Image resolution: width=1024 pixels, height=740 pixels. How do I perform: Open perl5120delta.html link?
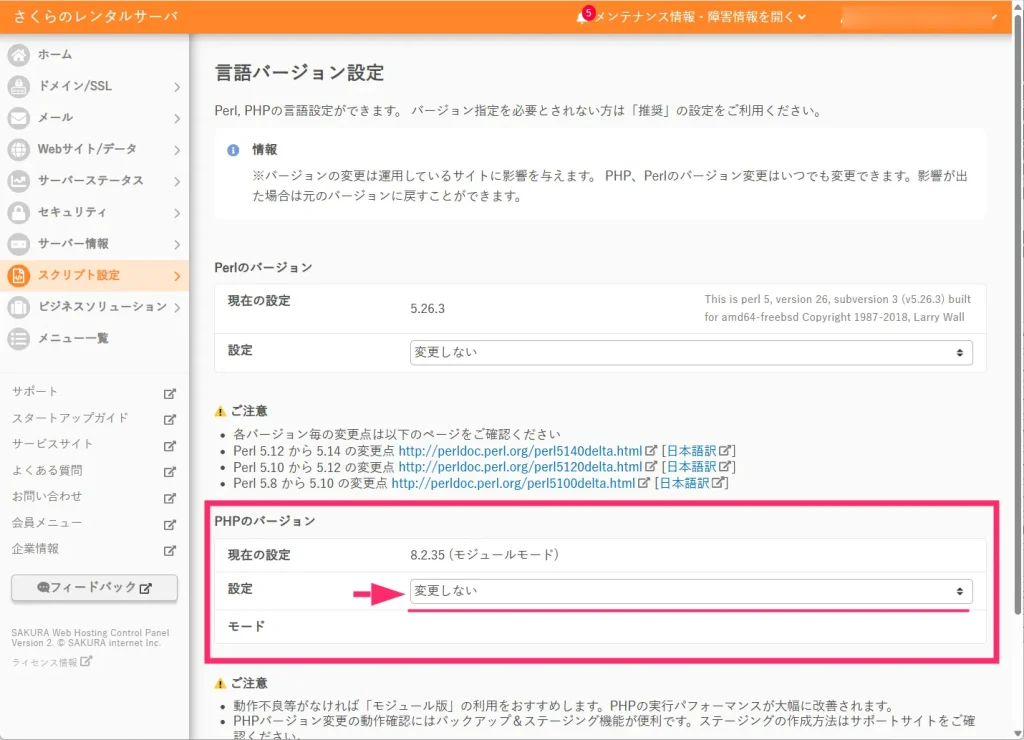[x=520, y=467]
